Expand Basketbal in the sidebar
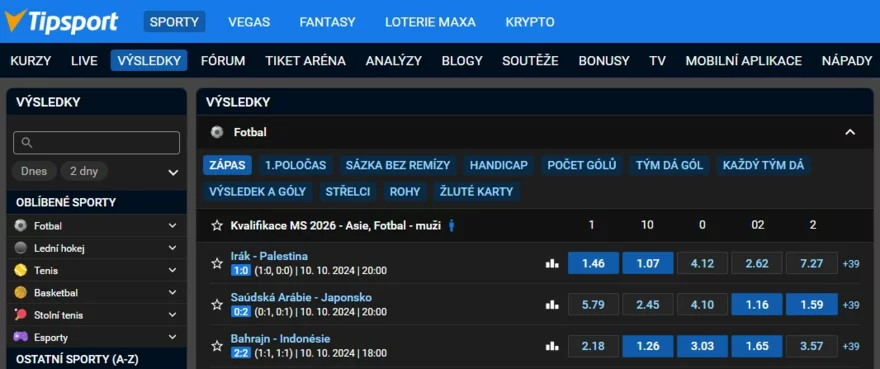The image size is (880, 369). (x=172, y=293)
